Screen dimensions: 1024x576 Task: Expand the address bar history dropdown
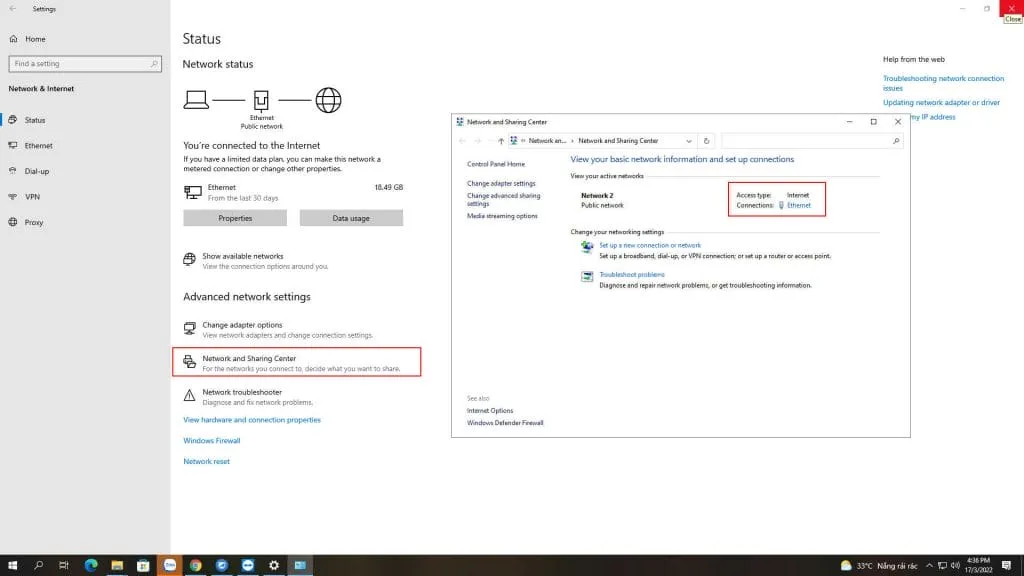pyautogui.click(x=689, y=141)
